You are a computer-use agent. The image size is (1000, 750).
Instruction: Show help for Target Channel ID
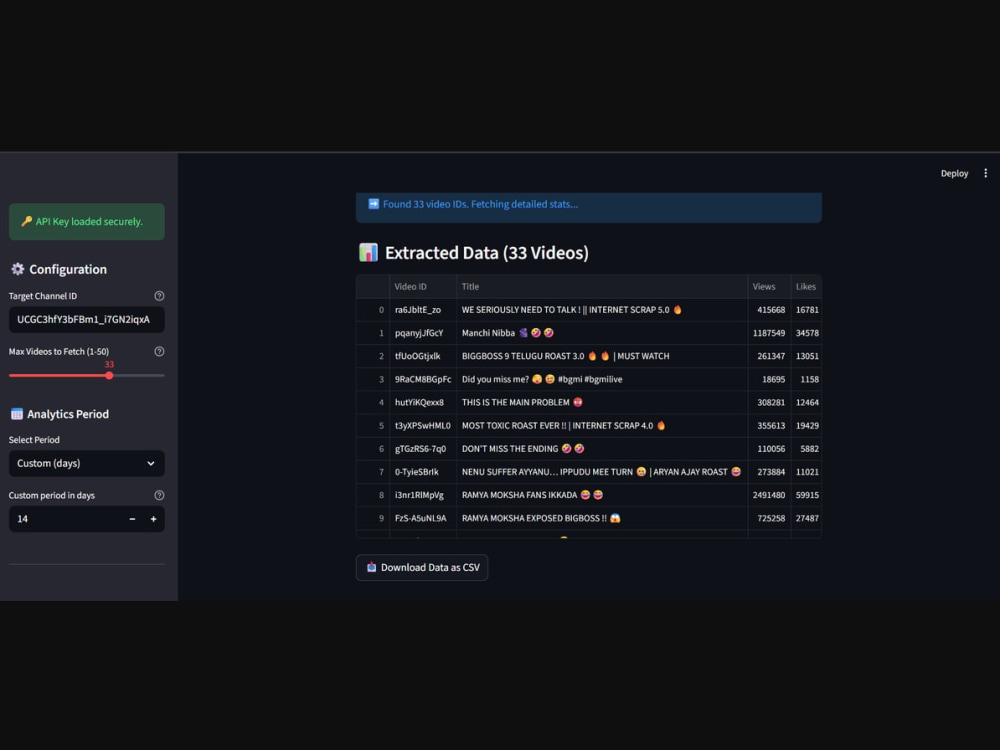159,296
